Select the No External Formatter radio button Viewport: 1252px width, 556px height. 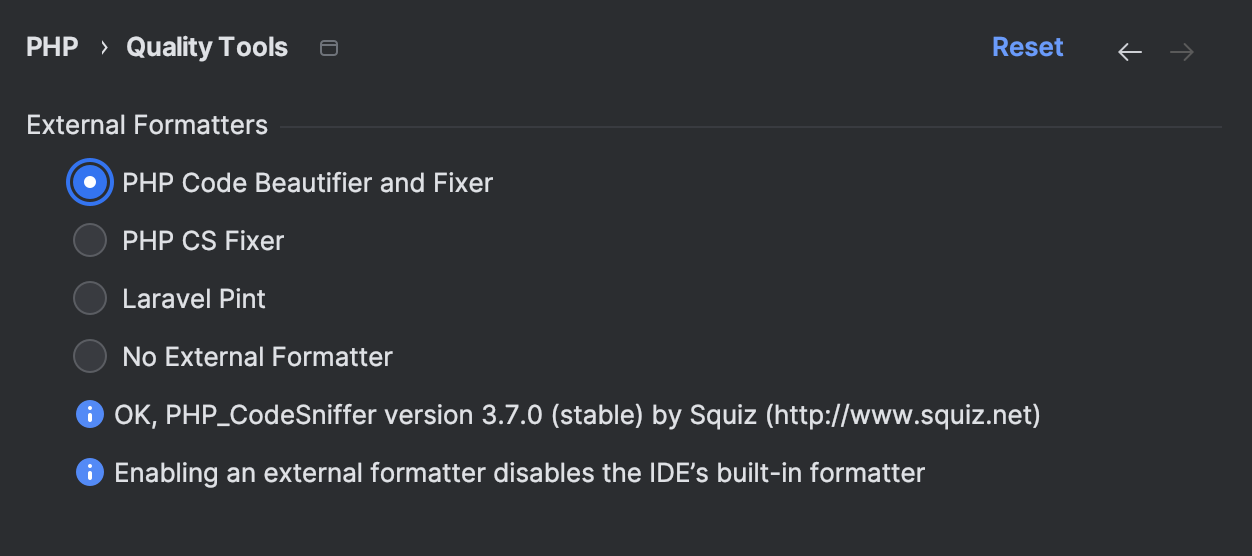coord(90,357)
